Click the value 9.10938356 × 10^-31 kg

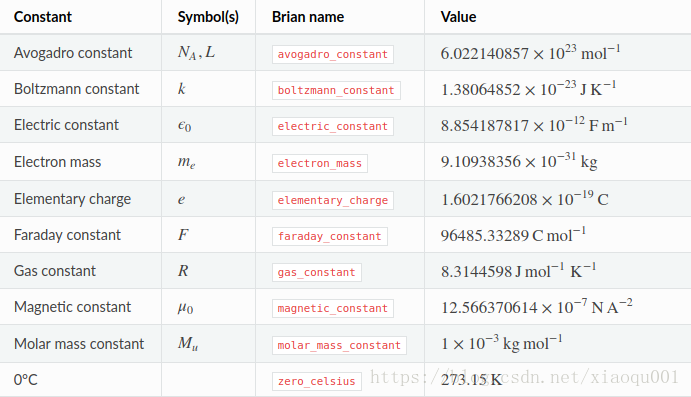(519, 162)
